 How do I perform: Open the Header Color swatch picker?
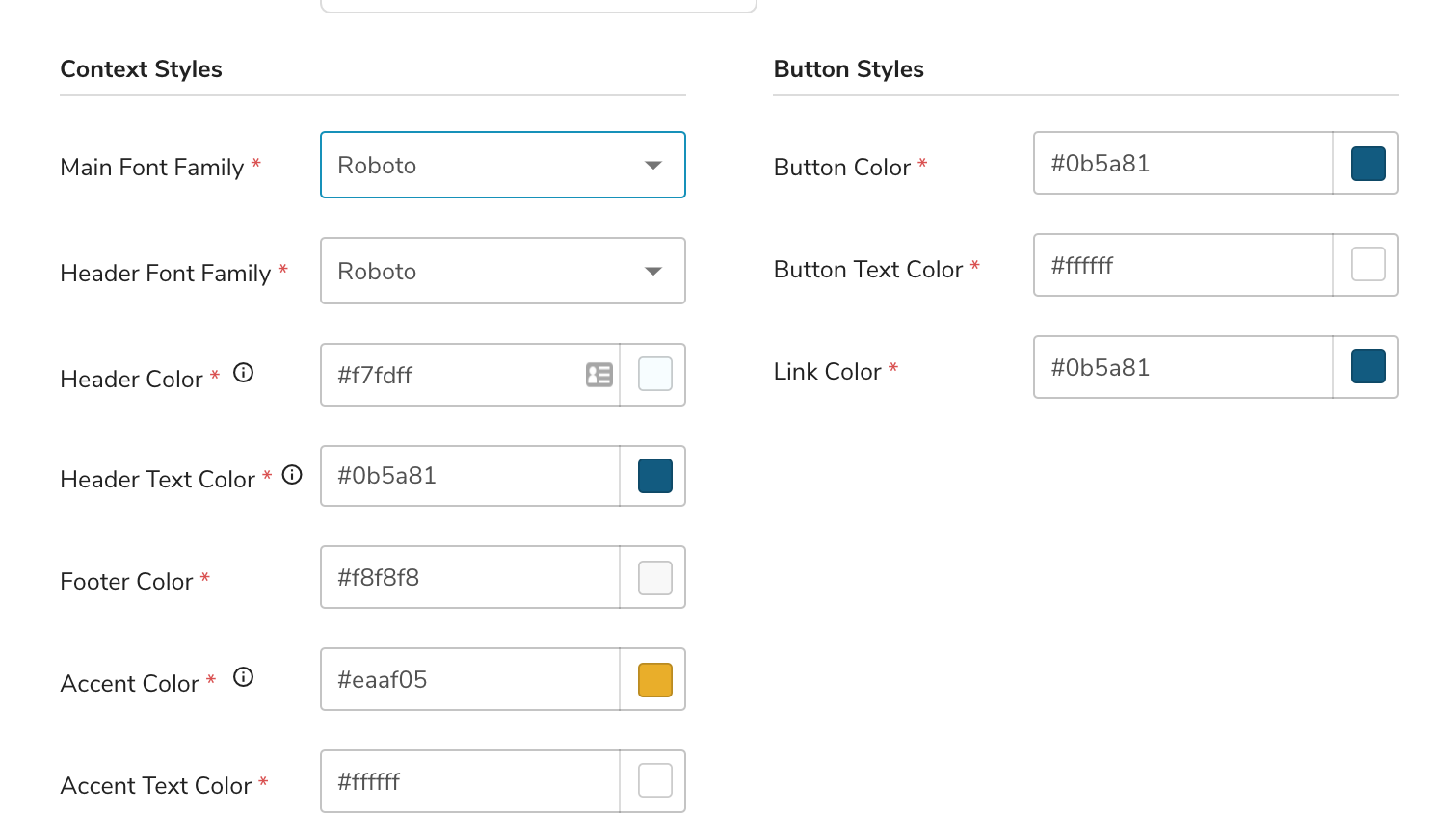655,374
